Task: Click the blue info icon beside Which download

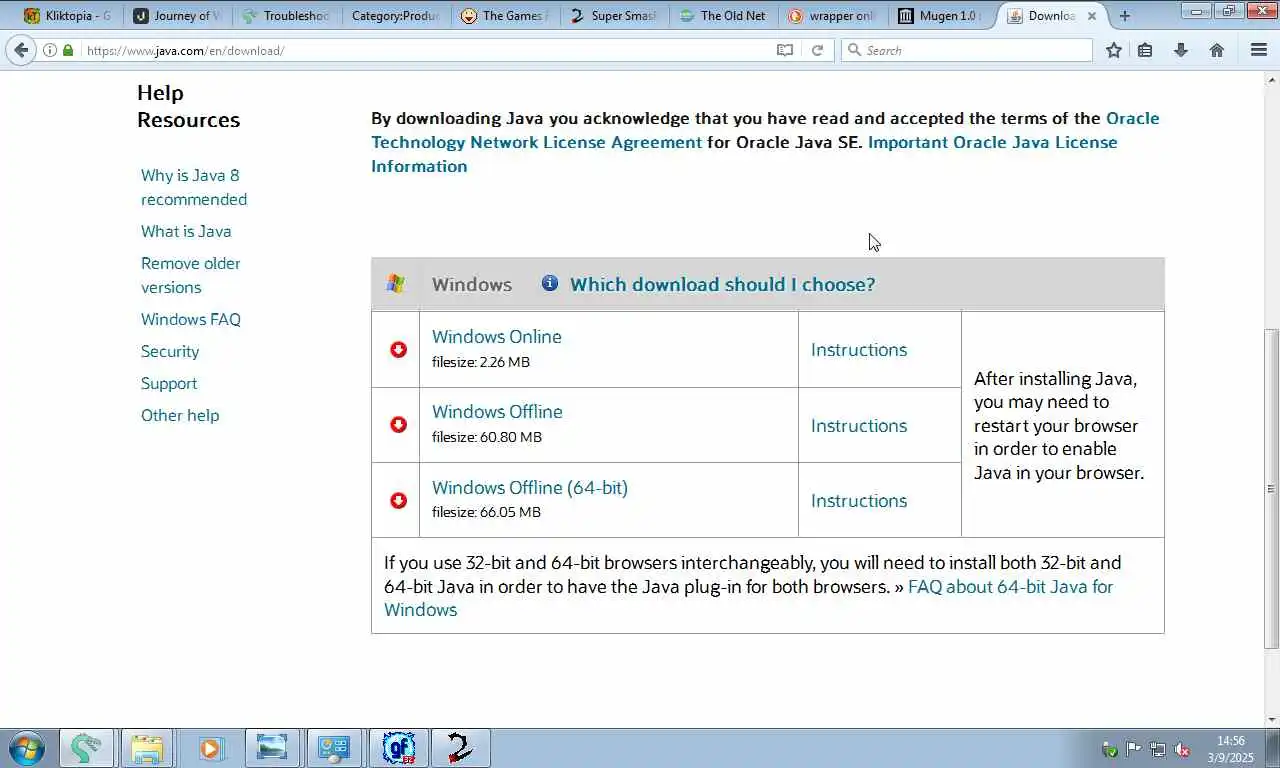Action: click(x=550, y=283)
